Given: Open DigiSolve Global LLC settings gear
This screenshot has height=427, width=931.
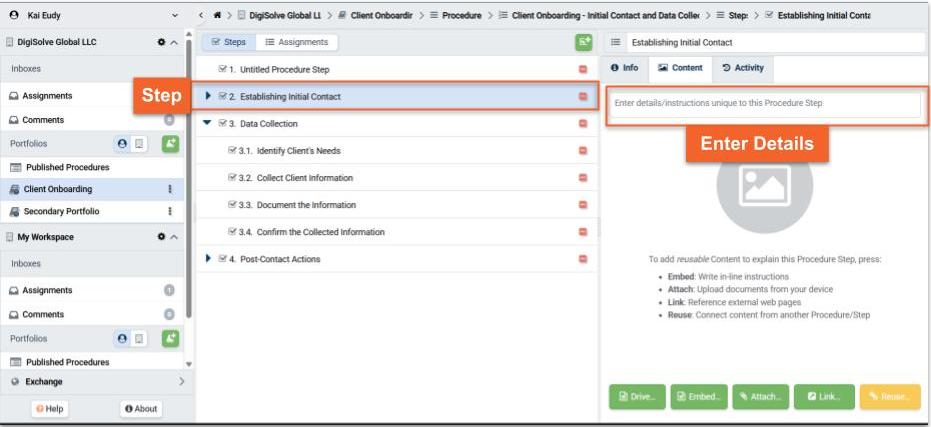Looking at the screenshot, I should [x=161, y=43].
